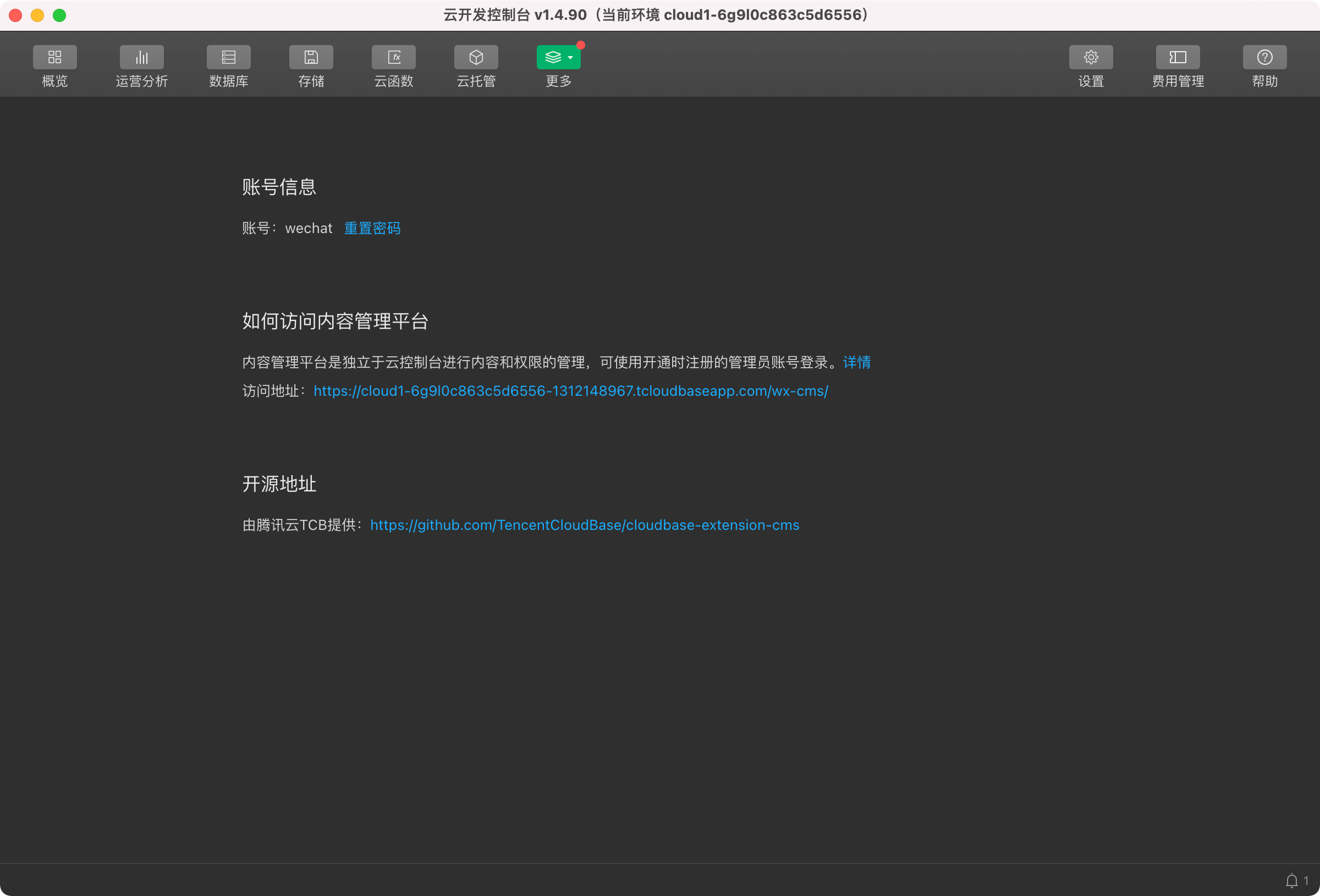This screenshot has width=1320, height=896.
Task: Open 运营分析 bar chart icon
Action: tap(141, 57)
